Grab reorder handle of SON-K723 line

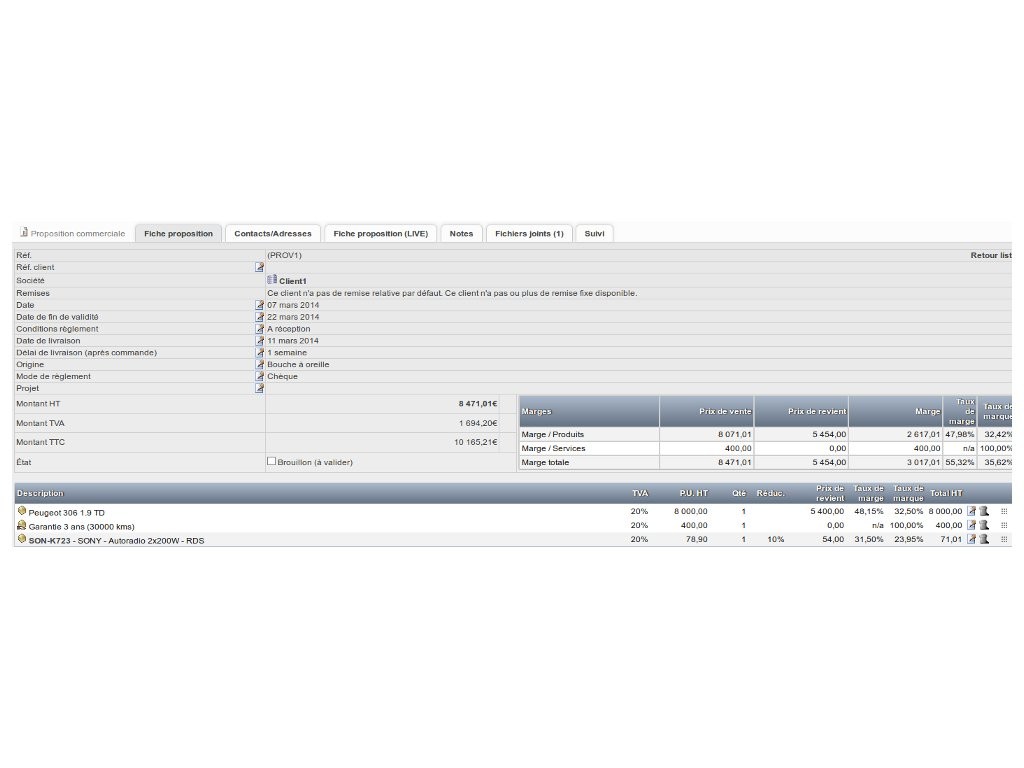(1004, 539)
